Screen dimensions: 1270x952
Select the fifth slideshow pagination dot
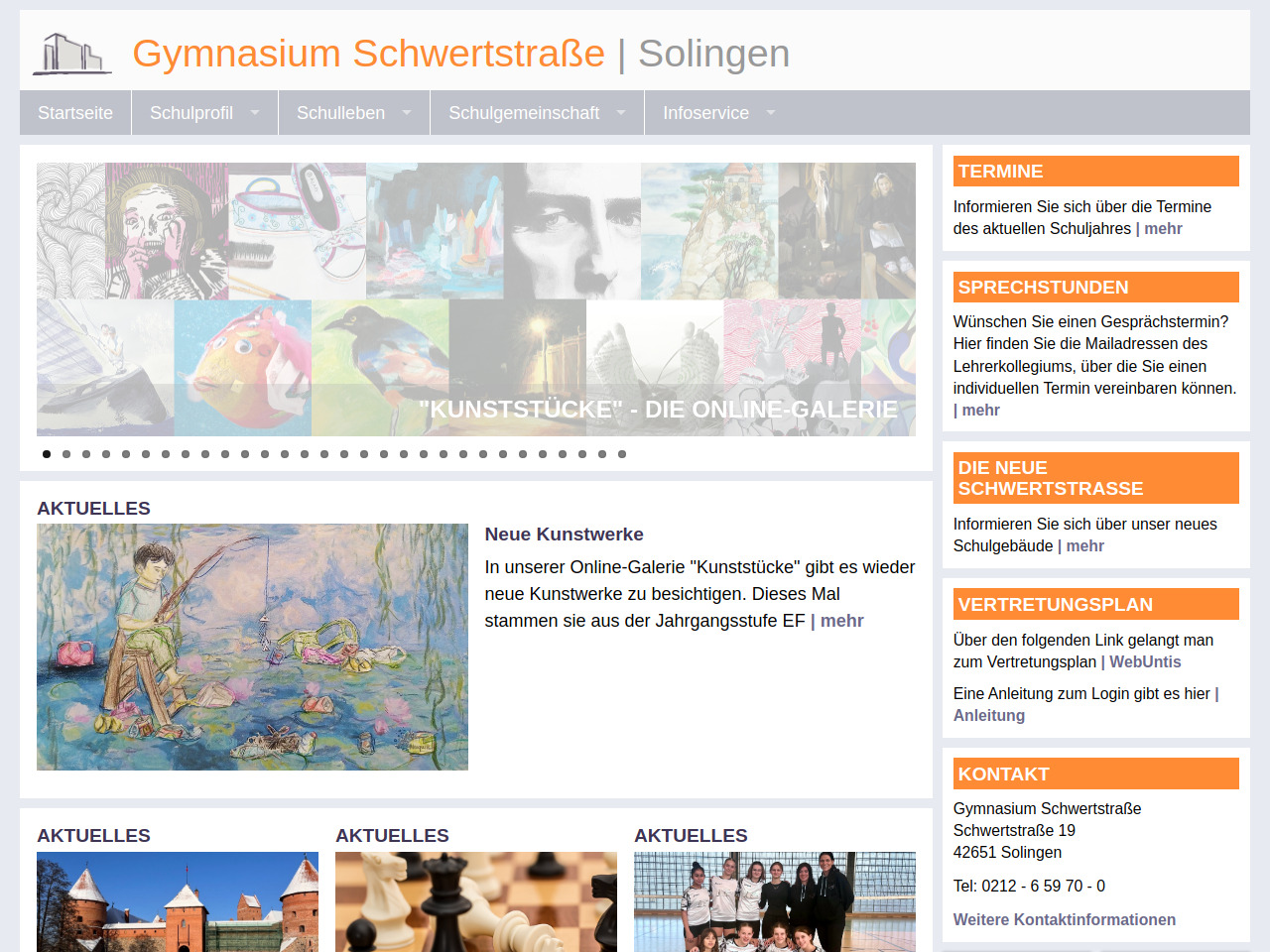[x=126, y=454]
